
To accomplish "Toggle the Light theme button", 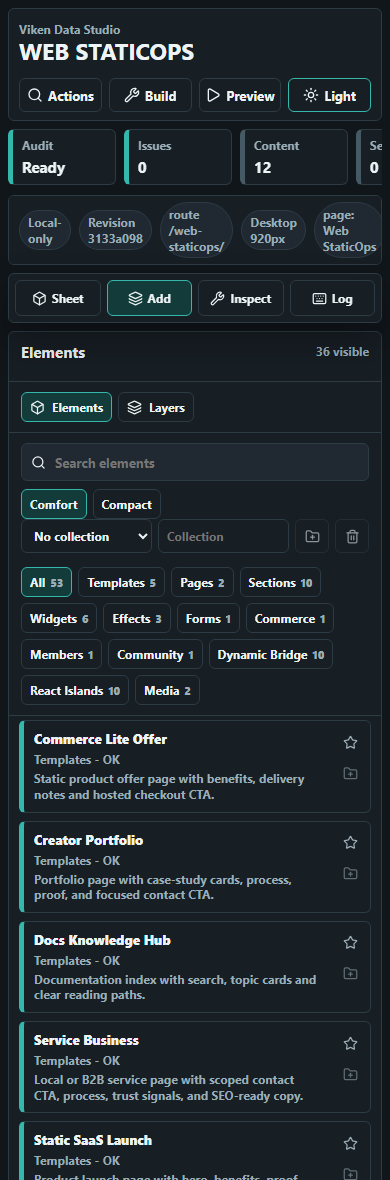I will (x=330, y=96).
